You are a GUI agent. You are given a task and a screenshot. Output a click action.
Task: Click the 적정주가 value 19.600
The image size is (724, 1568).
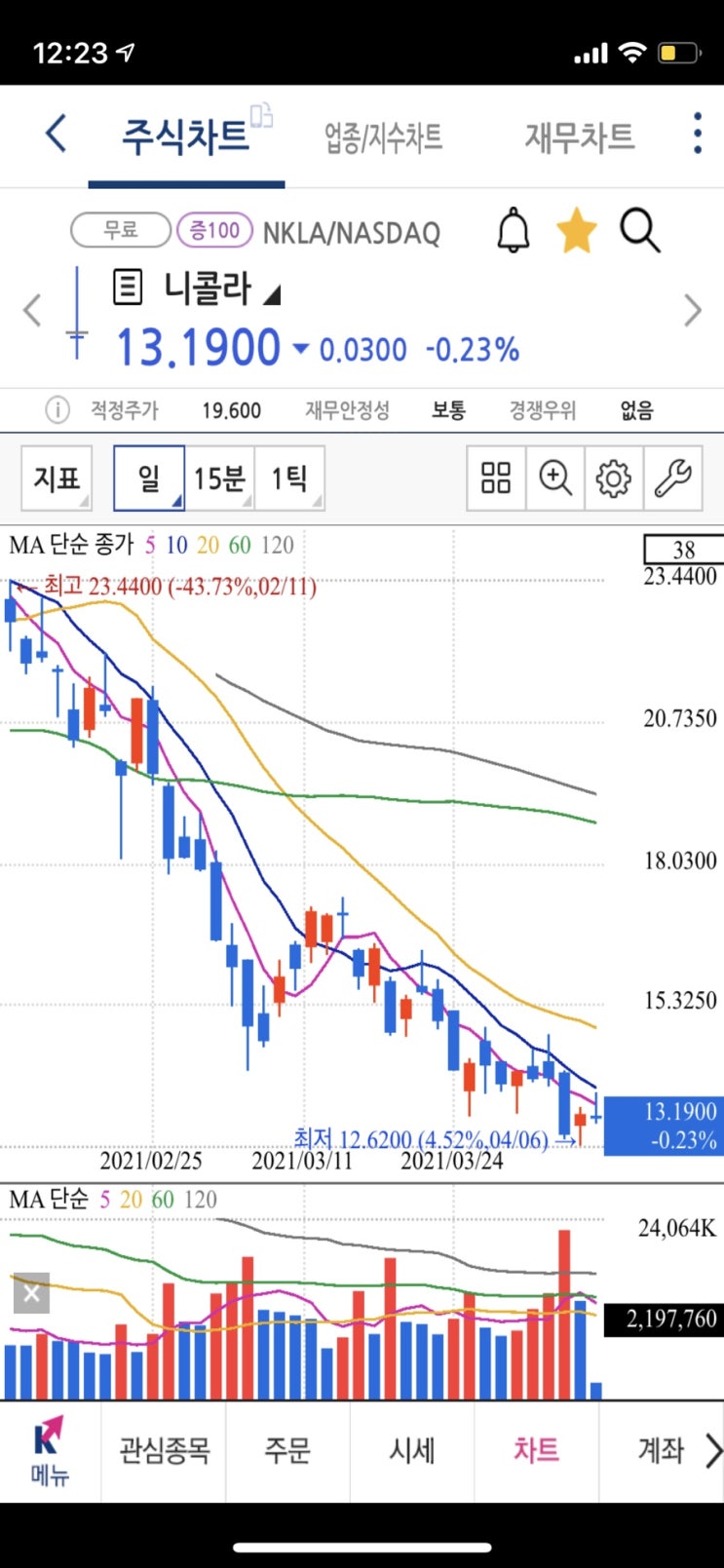[x=231, y=410]
